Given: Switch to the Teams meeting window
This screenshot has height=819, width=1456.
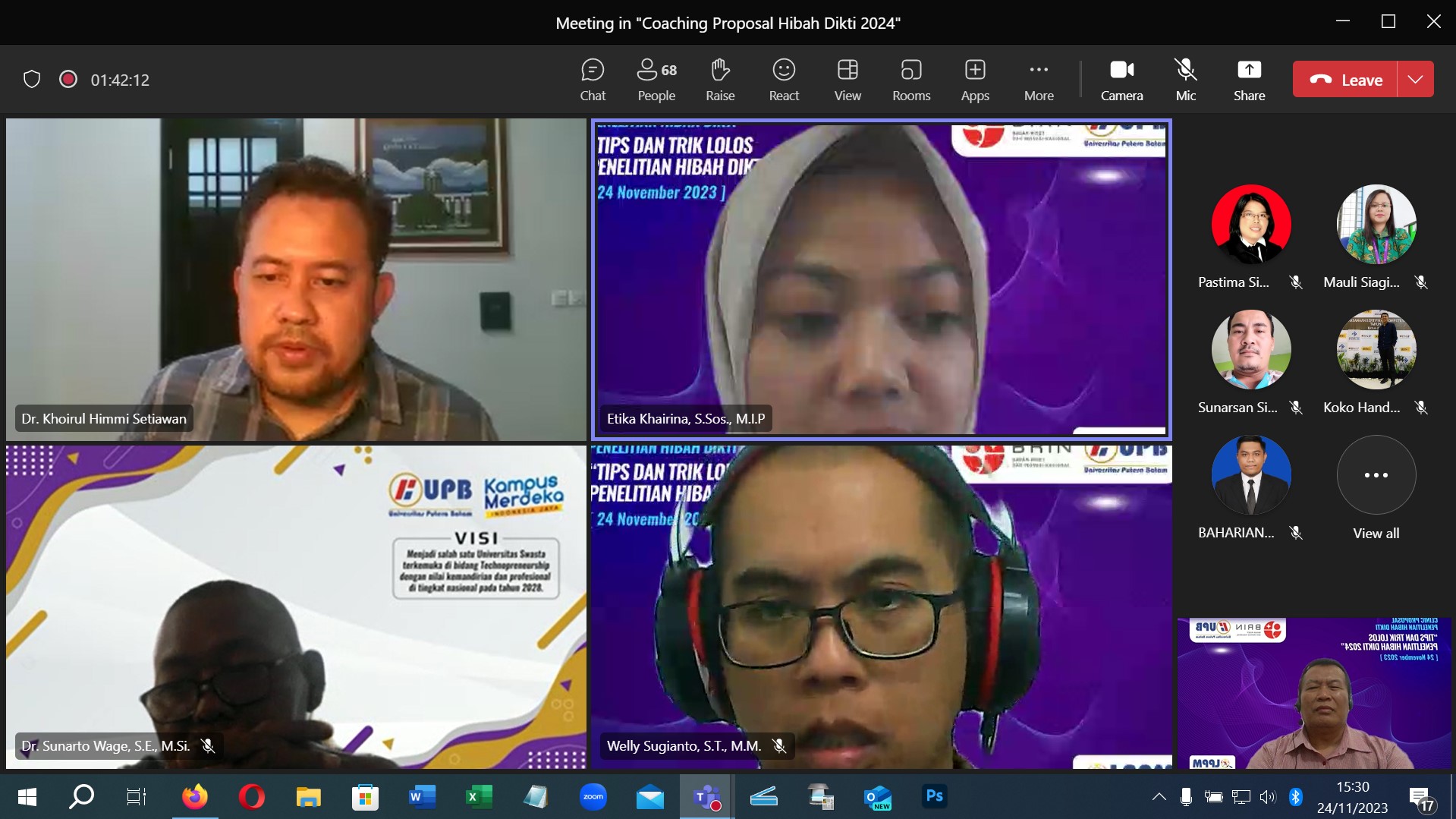Looking at the screenshot, I should pos(706,797).
